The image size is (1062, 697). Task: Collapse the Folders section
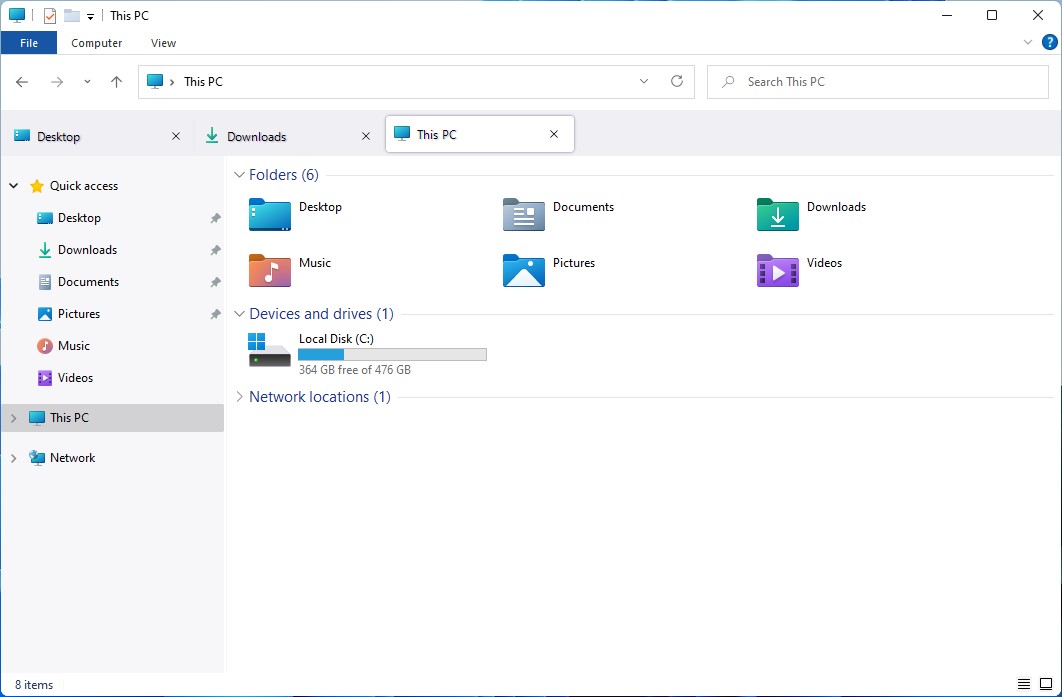[x=239, y=174]
